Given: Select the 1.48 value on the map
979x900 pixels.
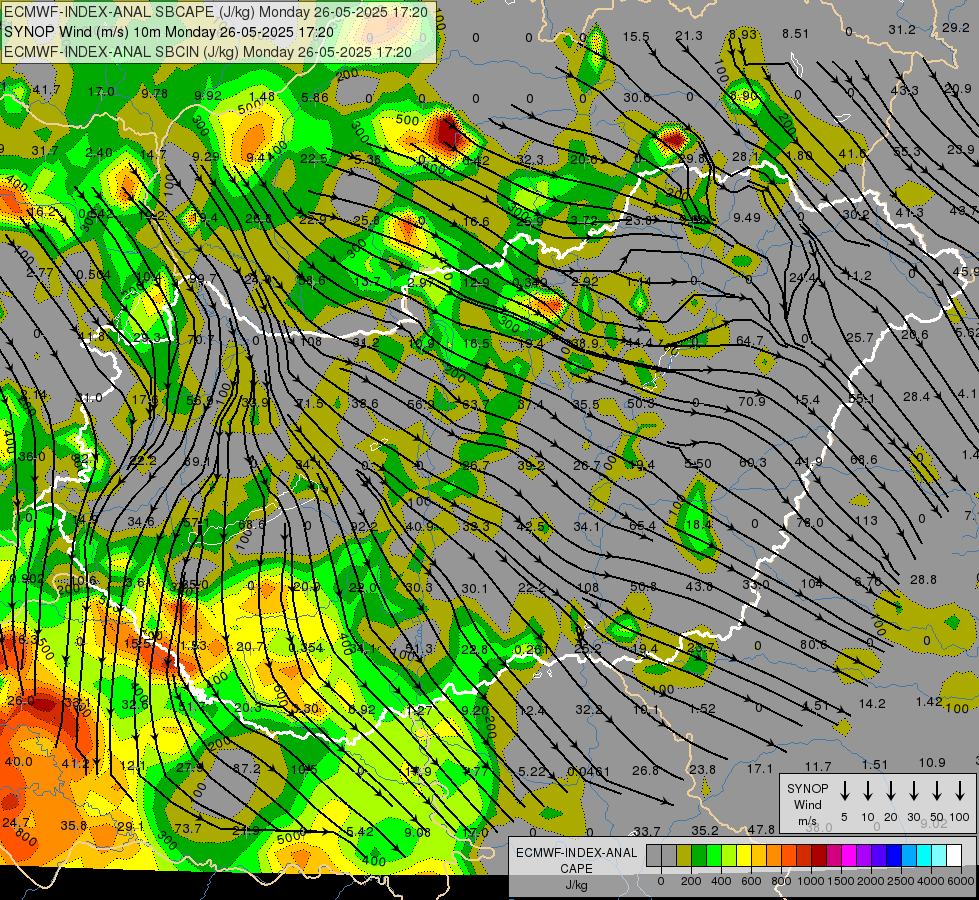Looking at the screenshot, I should pos(262,96).
